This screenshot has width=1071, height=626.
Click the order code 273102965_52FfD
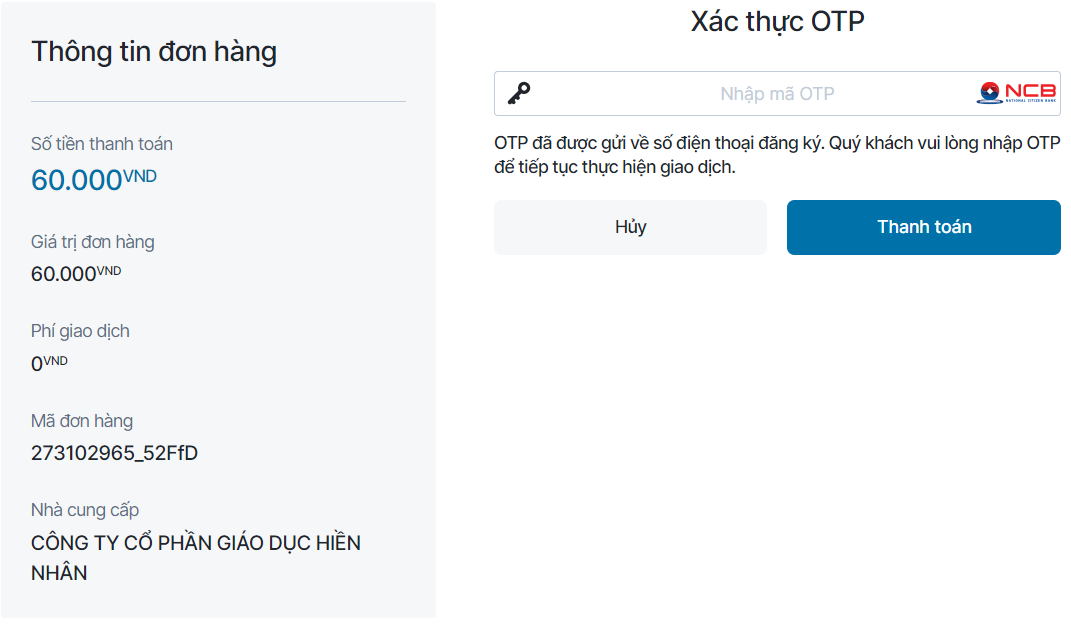(x=113, y=451)
